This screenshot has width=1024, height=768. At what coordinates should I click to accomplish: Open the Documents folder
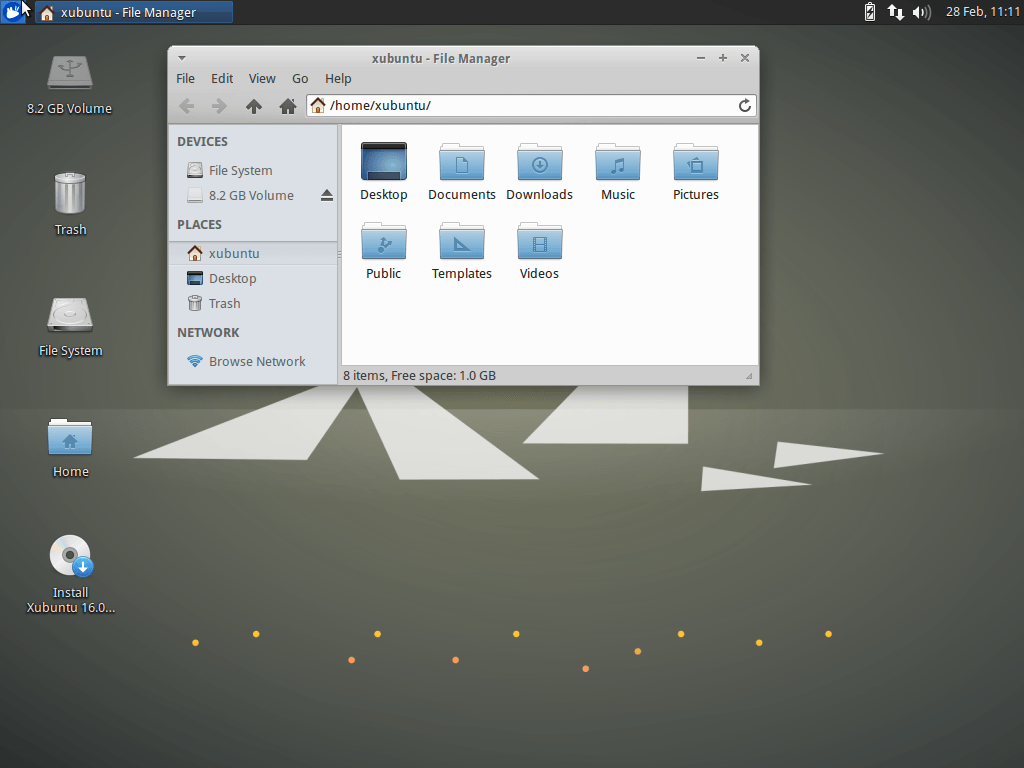click(462, 172)
